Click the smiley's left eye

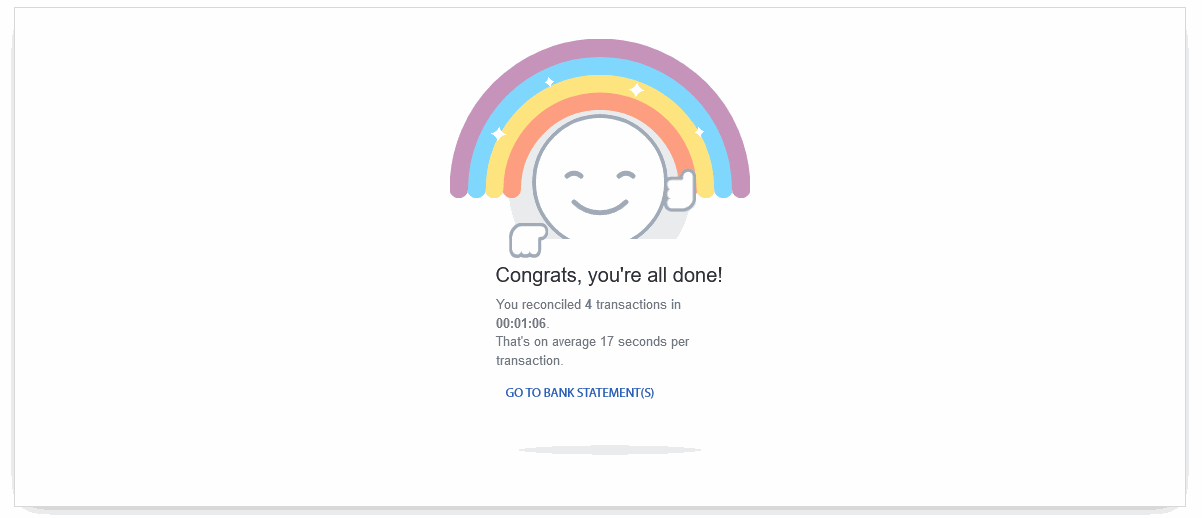coord(573,176)
